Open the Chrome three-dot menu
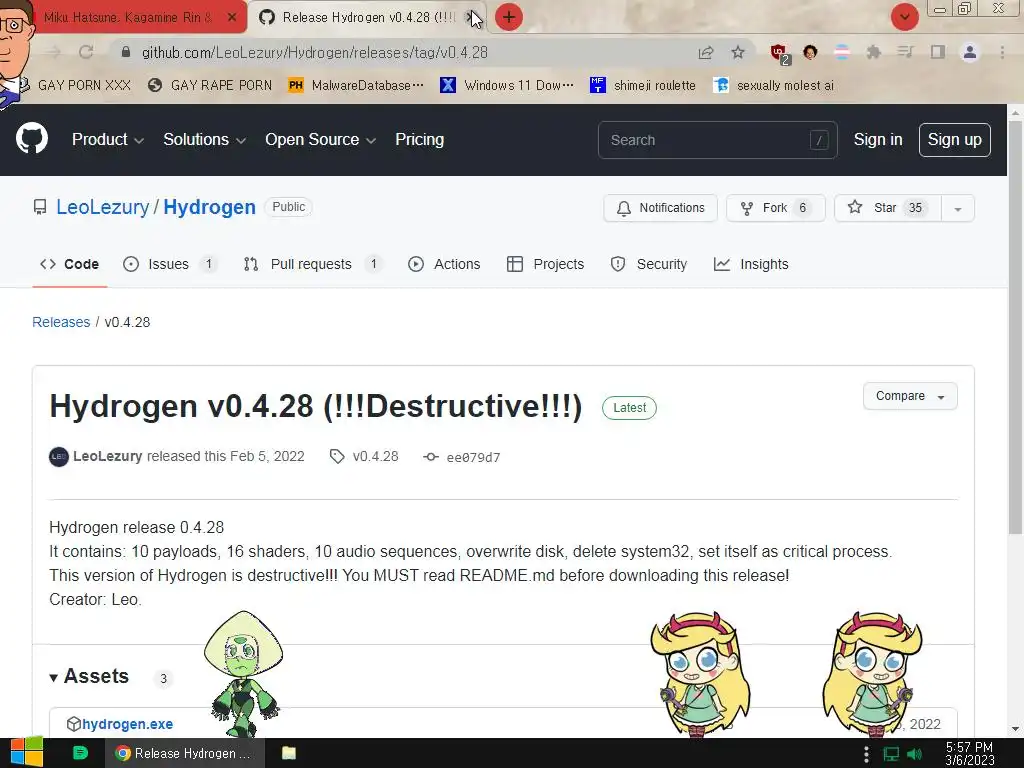This screenshot has width=1024, height=768. [1002, 52]
